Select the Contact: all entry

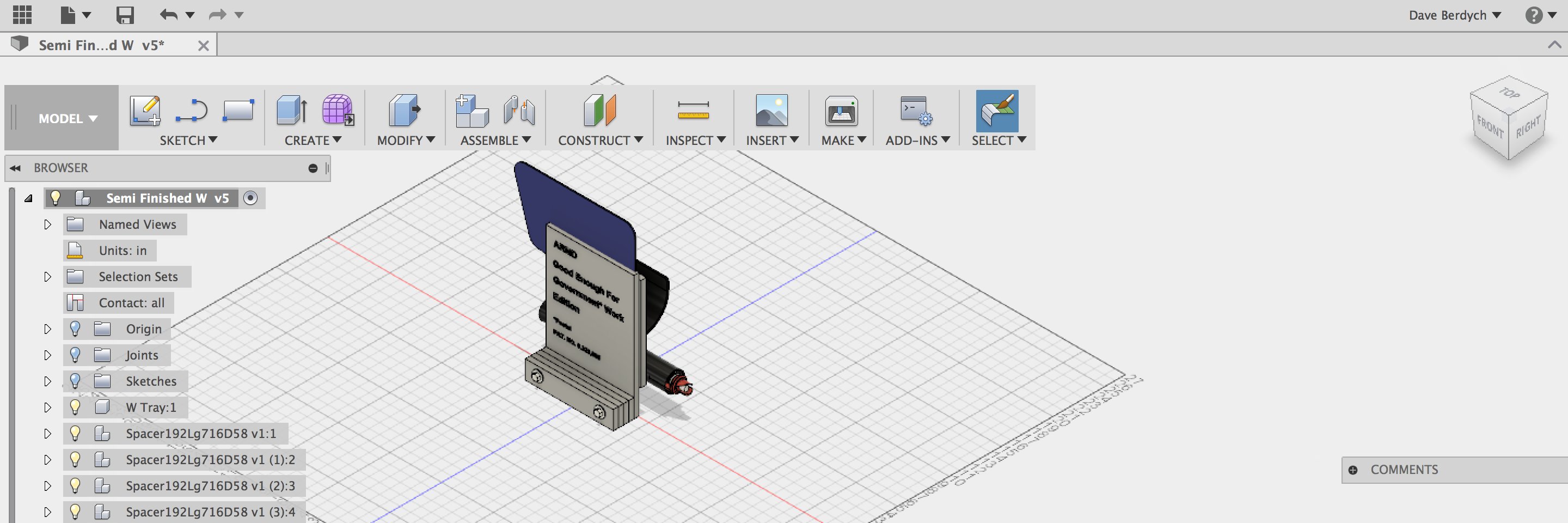118,302
